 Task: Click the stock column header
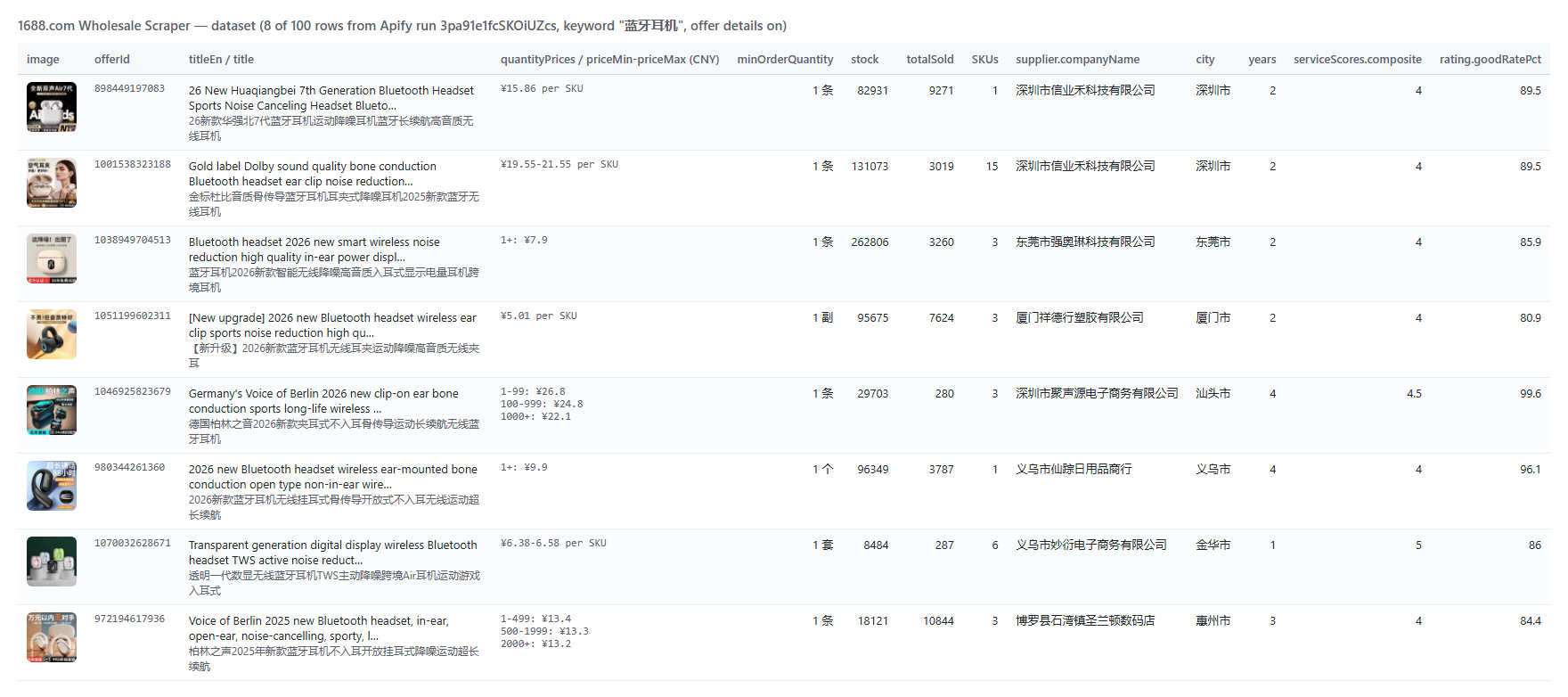[864, 60]
